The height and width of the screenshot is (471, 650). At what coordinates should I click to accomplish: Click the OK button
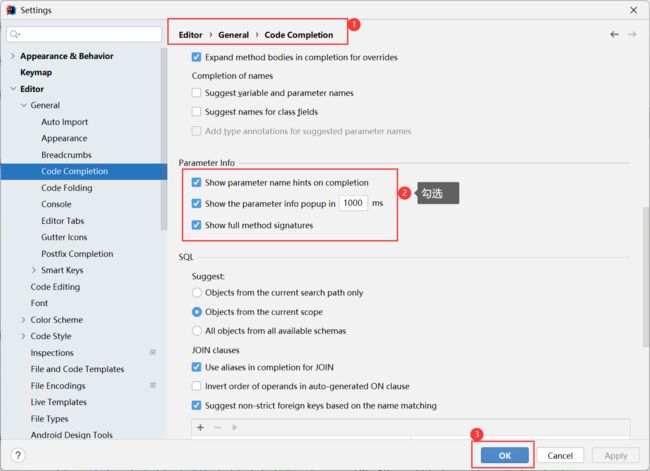[504, 455]
